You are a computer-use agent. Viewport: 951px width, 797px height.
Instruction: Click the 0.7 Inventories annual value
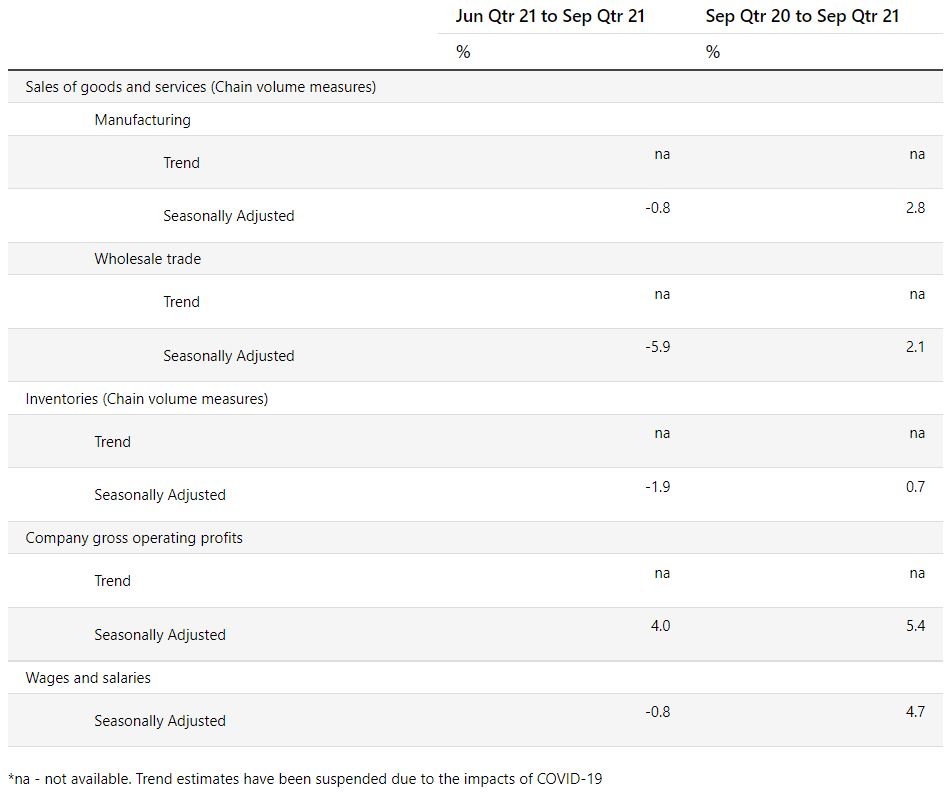click(x=915, y=487)
